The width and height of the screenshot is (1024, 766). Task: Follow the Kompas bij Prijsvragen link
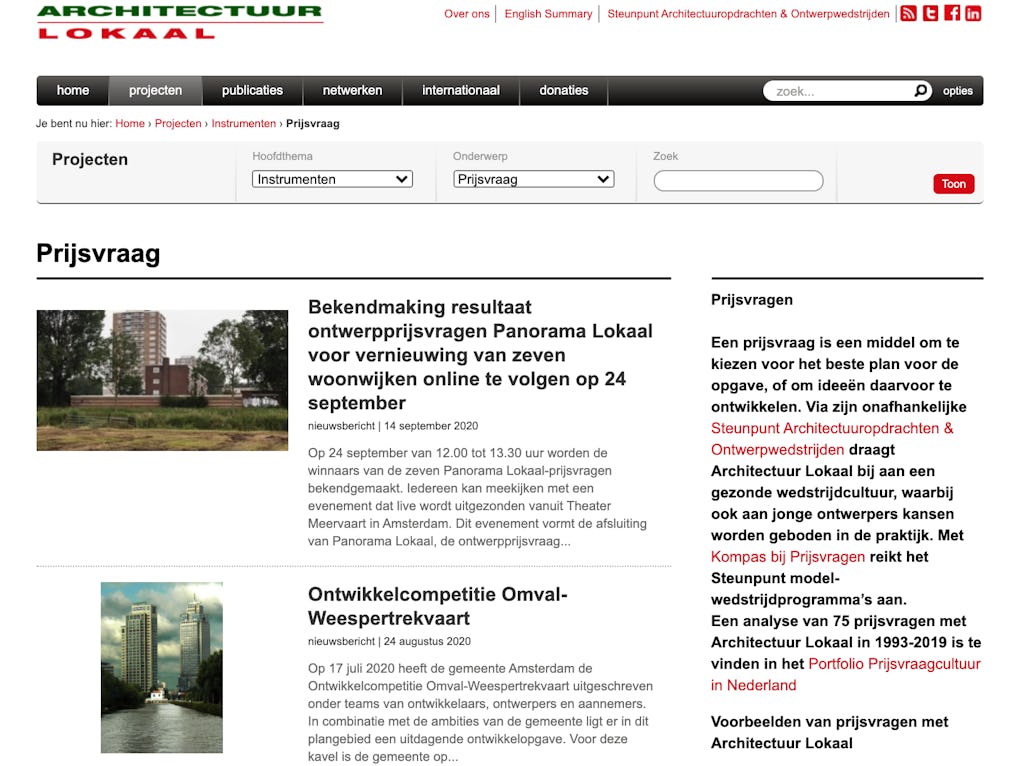tap(787, 557)
